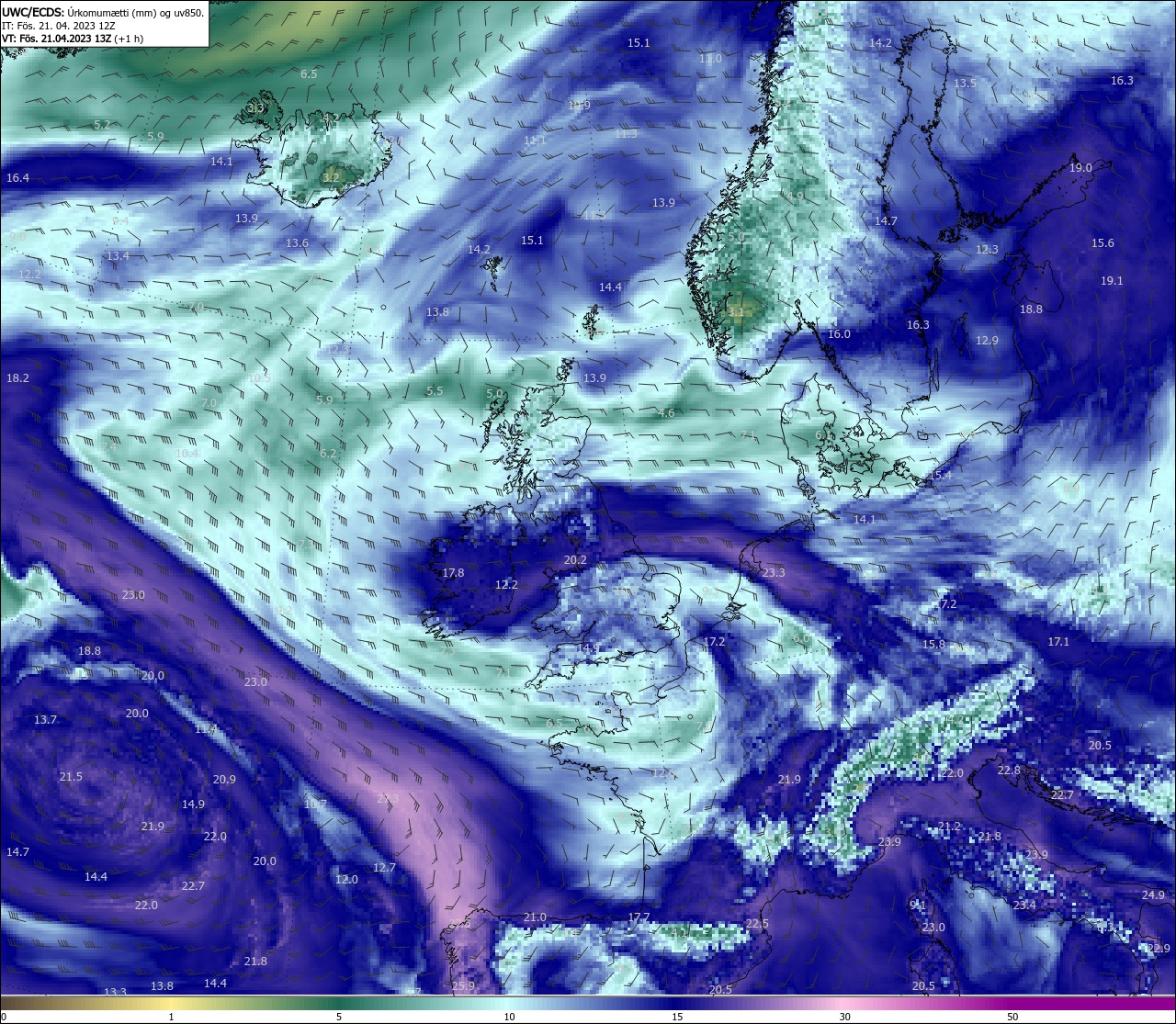
Task: Click the map value 18.2
Action: click(17, 377)
